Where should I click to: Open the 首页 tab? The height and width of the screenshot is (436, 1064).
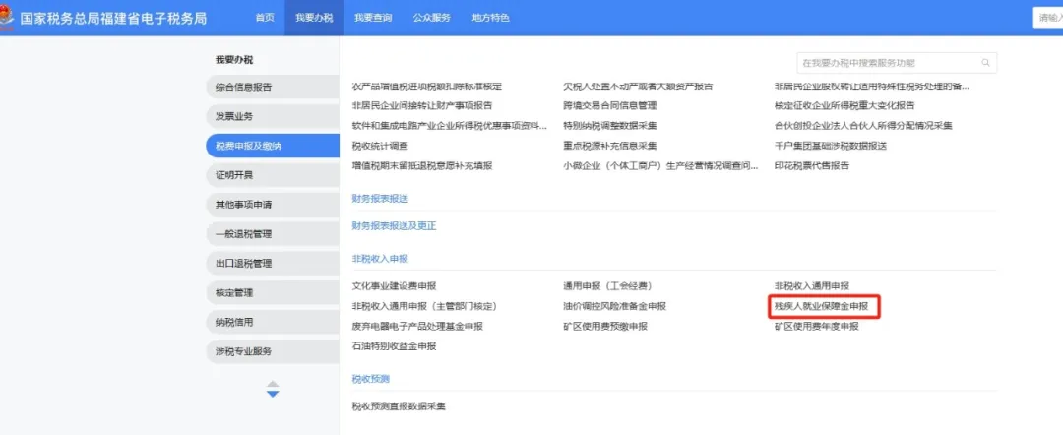[x=265, y=18]
